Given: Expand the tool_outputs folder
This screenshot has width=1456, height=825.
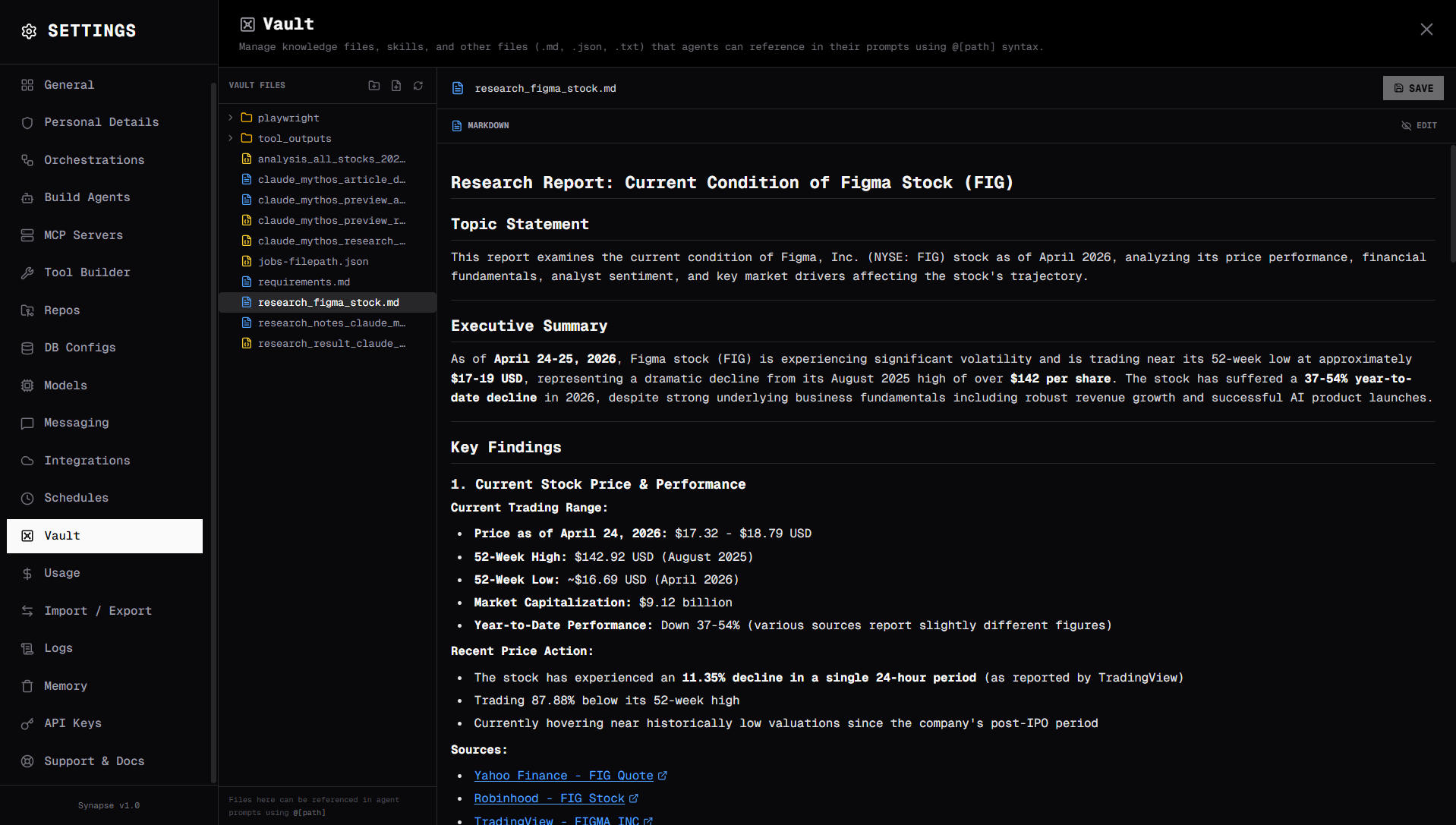Looking at the screenshot, I should pyautogui.click(x=231, y=138).
